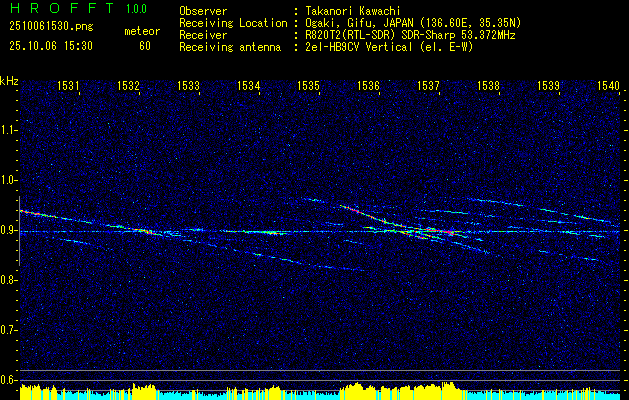Click the 0.9 kHz axis label
The height and width of the screenshot is (400, 629).
(x=7, y=230)
